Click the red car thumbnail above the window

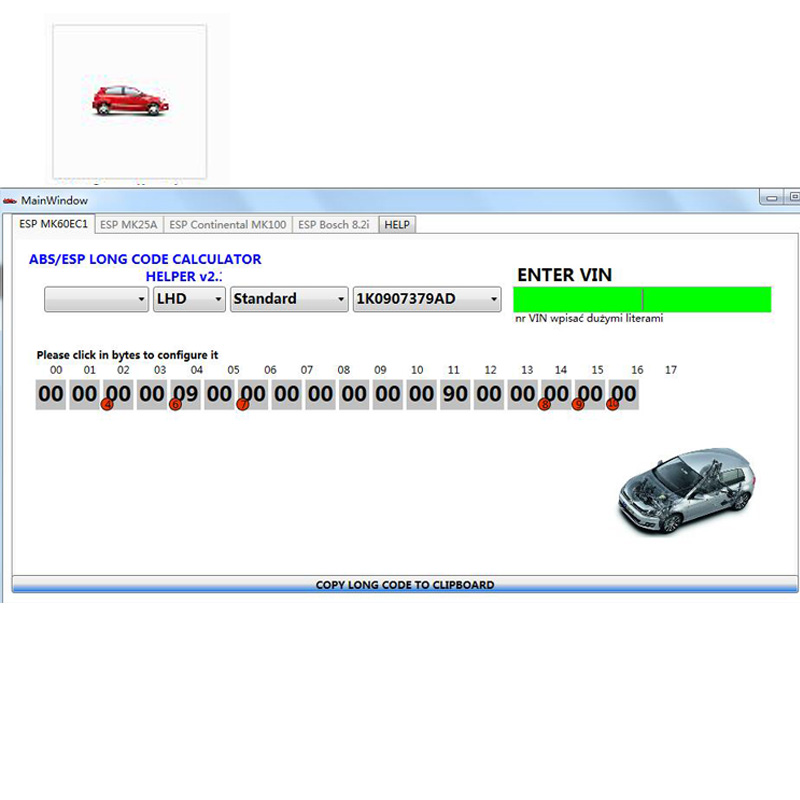pyautogui.click(x=130, y=100)
